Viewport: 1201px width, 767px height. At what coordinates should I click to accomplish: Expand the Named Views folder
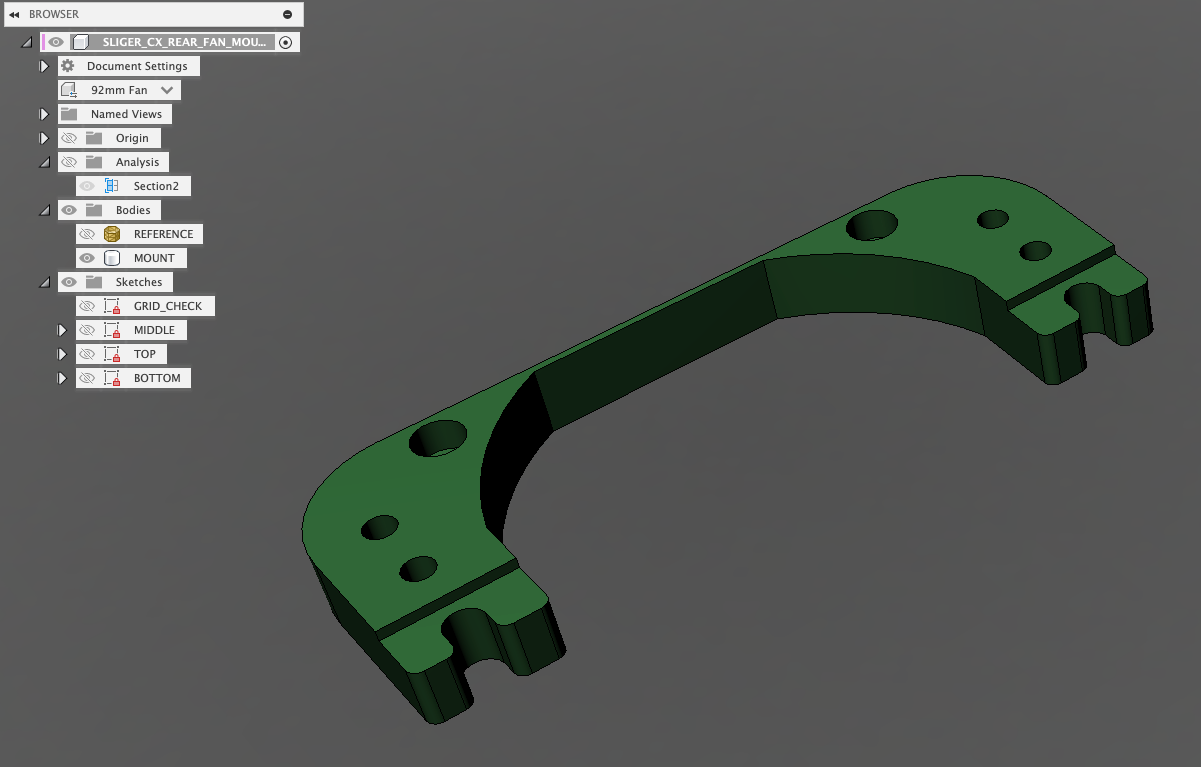point(44,114)
